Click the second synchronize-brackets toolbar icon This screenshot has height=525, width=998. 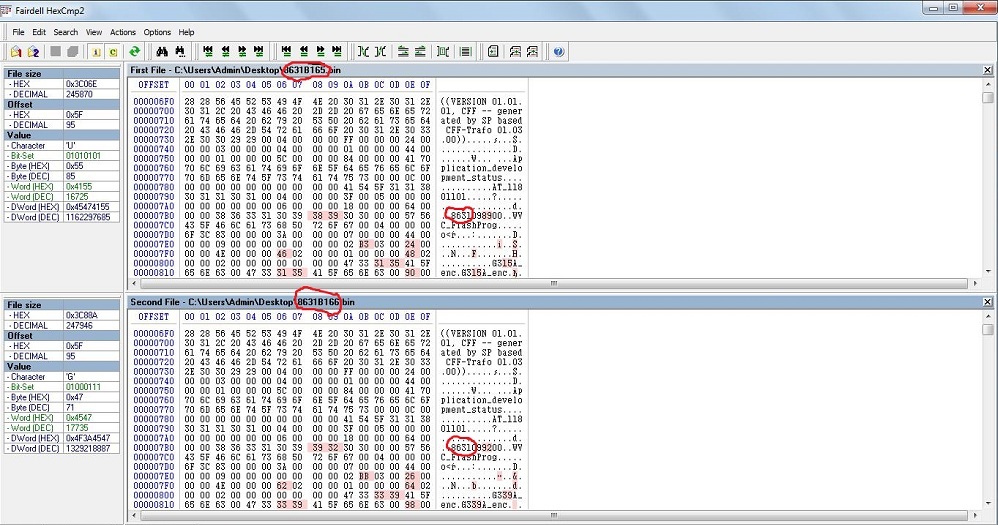click(x=381, y=52)
